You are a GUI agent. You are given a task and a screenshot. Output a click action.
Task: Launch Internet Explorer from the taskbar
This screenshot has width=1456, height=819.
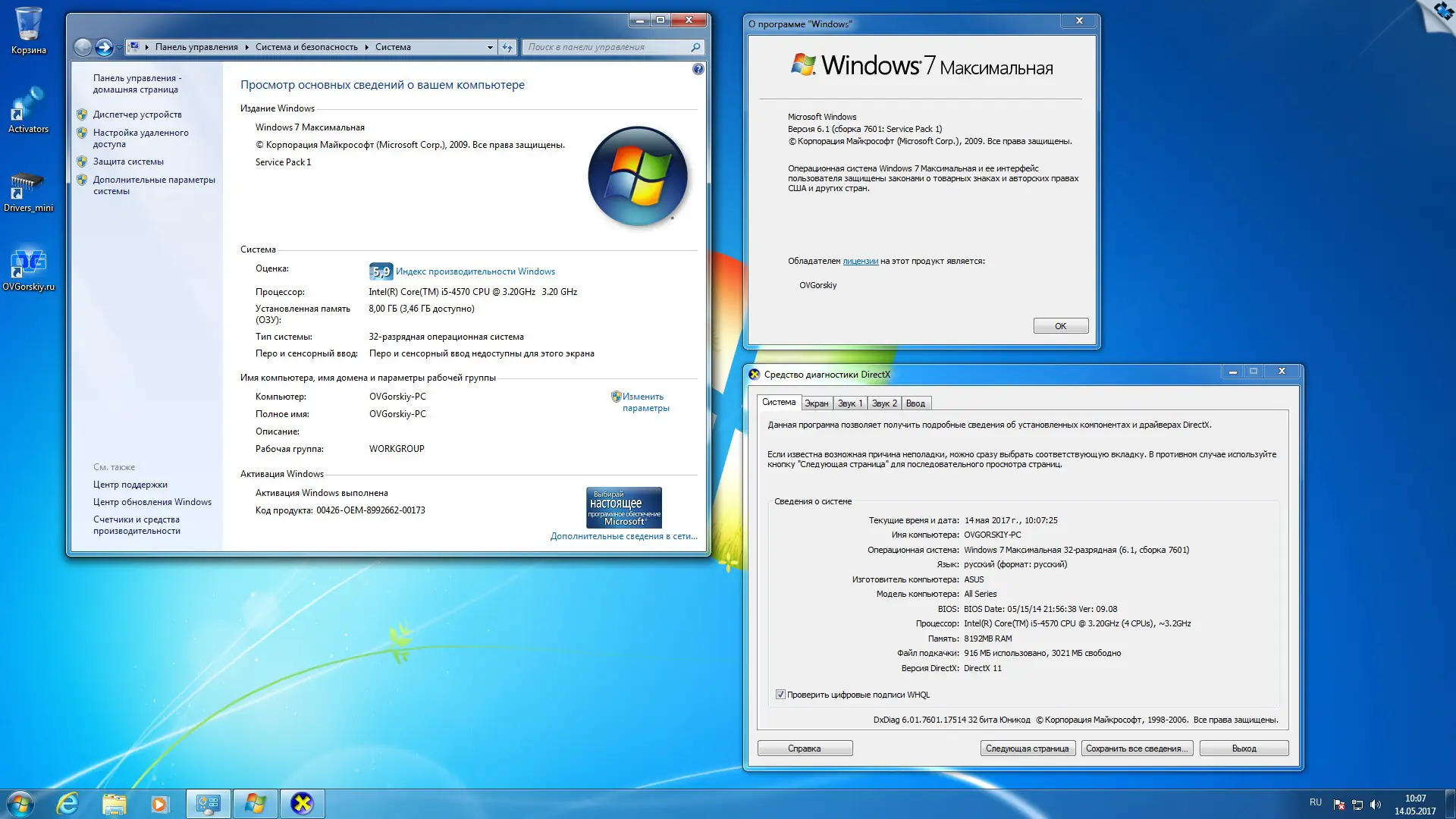click(x=67, y=803)
